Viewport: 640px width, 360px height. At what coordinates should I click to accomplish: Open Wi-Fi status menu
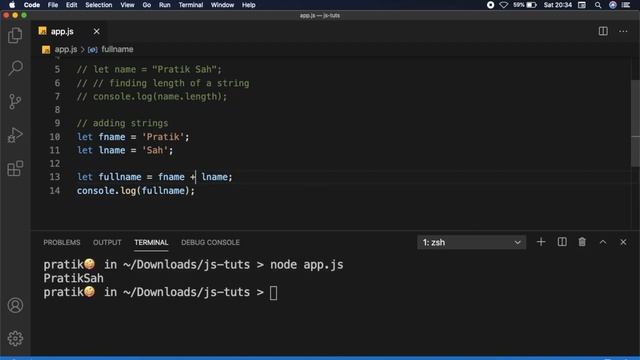pos(504,5)
